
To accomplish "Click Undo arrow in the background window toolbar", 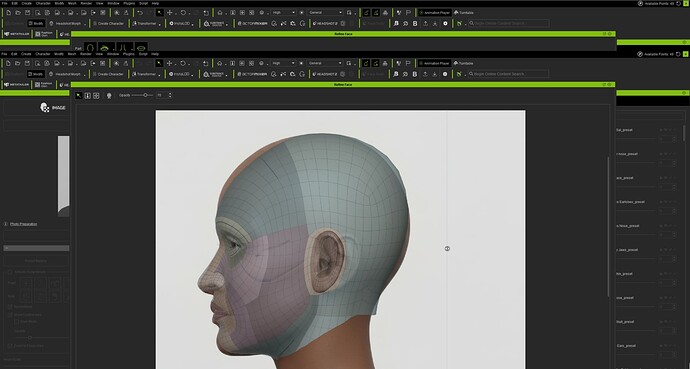I will click(x=140, y=13).
